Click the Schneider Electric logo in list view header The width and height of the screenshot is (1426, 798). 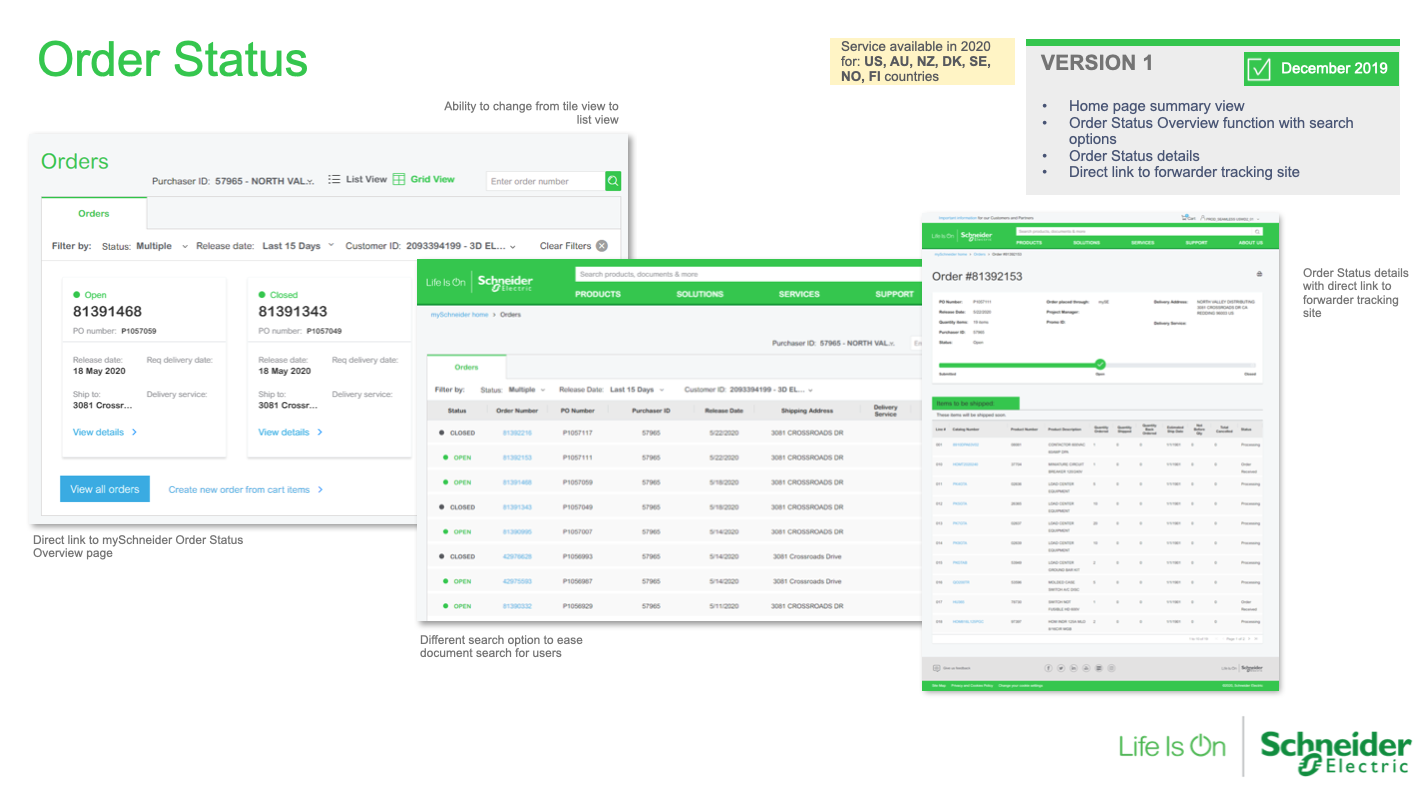point(505,283)
